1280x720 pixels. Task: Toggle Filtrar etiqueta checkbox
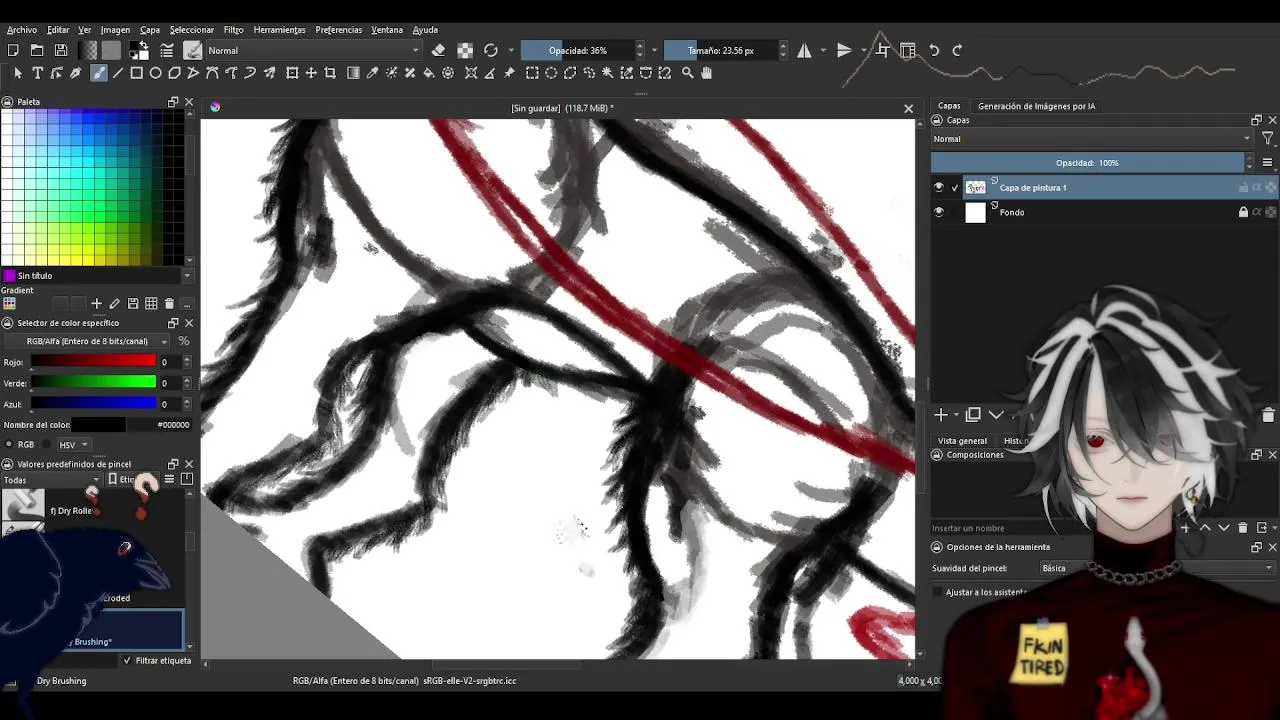[127, 661]
